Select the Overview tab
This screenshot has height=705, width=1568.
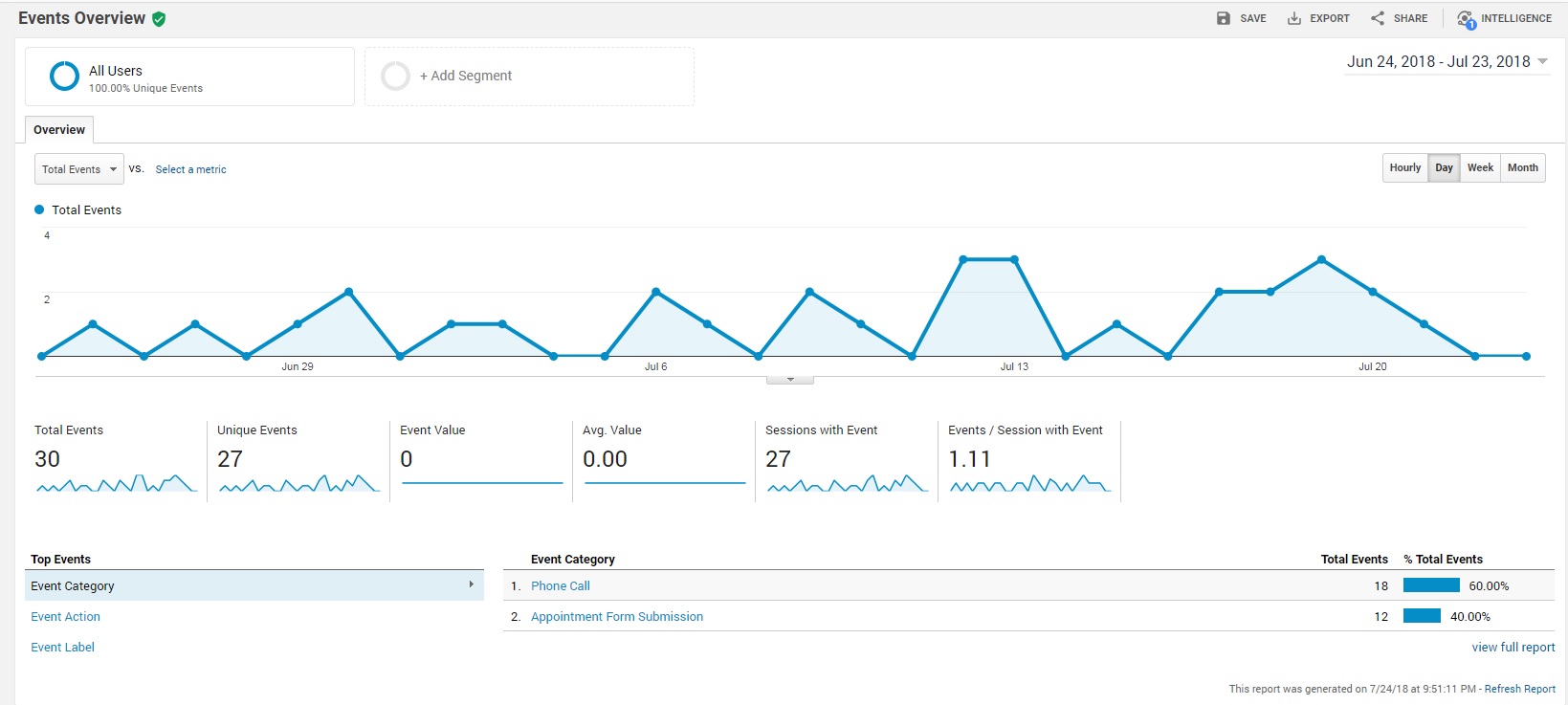click(59, 130)
